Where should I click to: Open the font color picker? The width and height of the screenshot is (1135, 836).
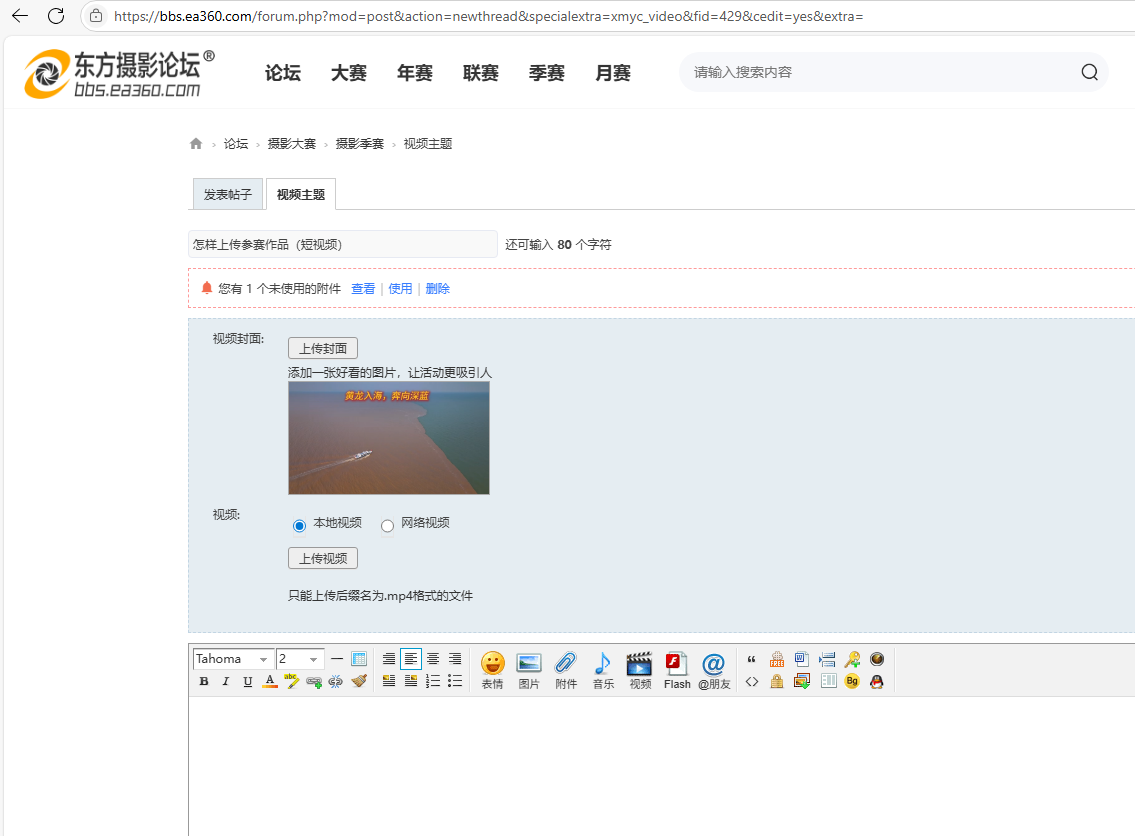coord(270,681)
